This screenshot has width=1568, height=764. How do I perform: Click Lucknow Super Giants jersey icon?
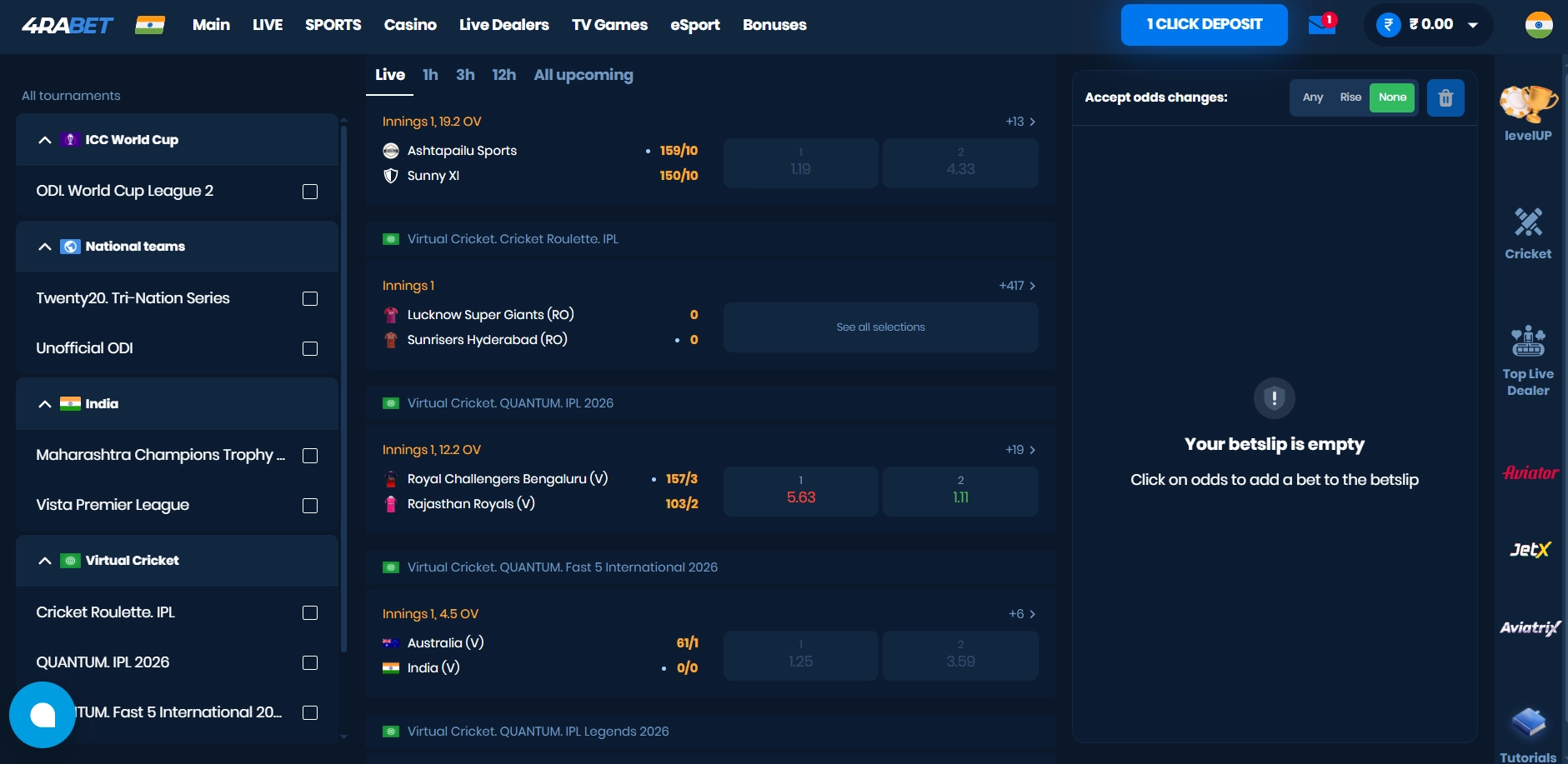pos(391,315)
